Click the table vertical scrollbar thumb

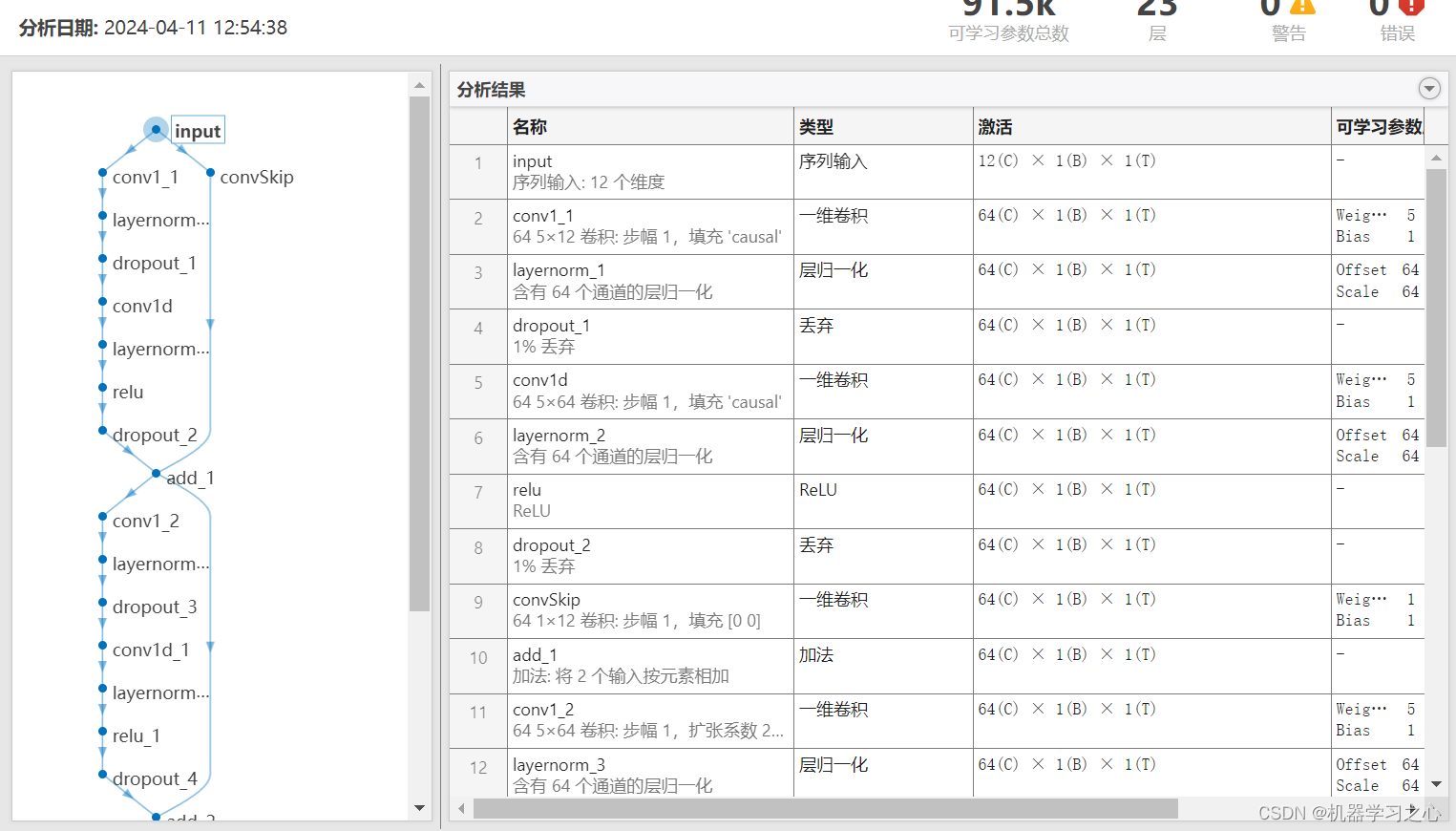1436,308
